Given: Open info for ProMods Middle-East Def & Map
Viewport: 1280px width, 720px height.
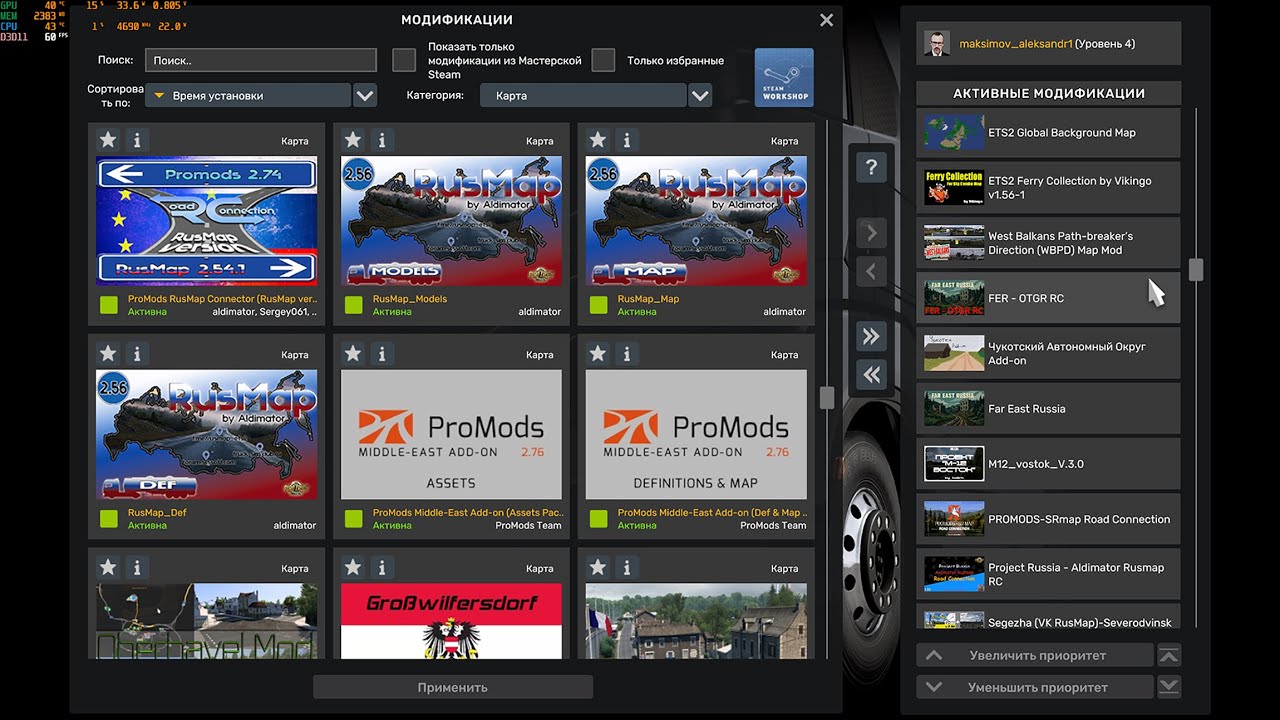Looking at the screenshot, I should point(627,354).
